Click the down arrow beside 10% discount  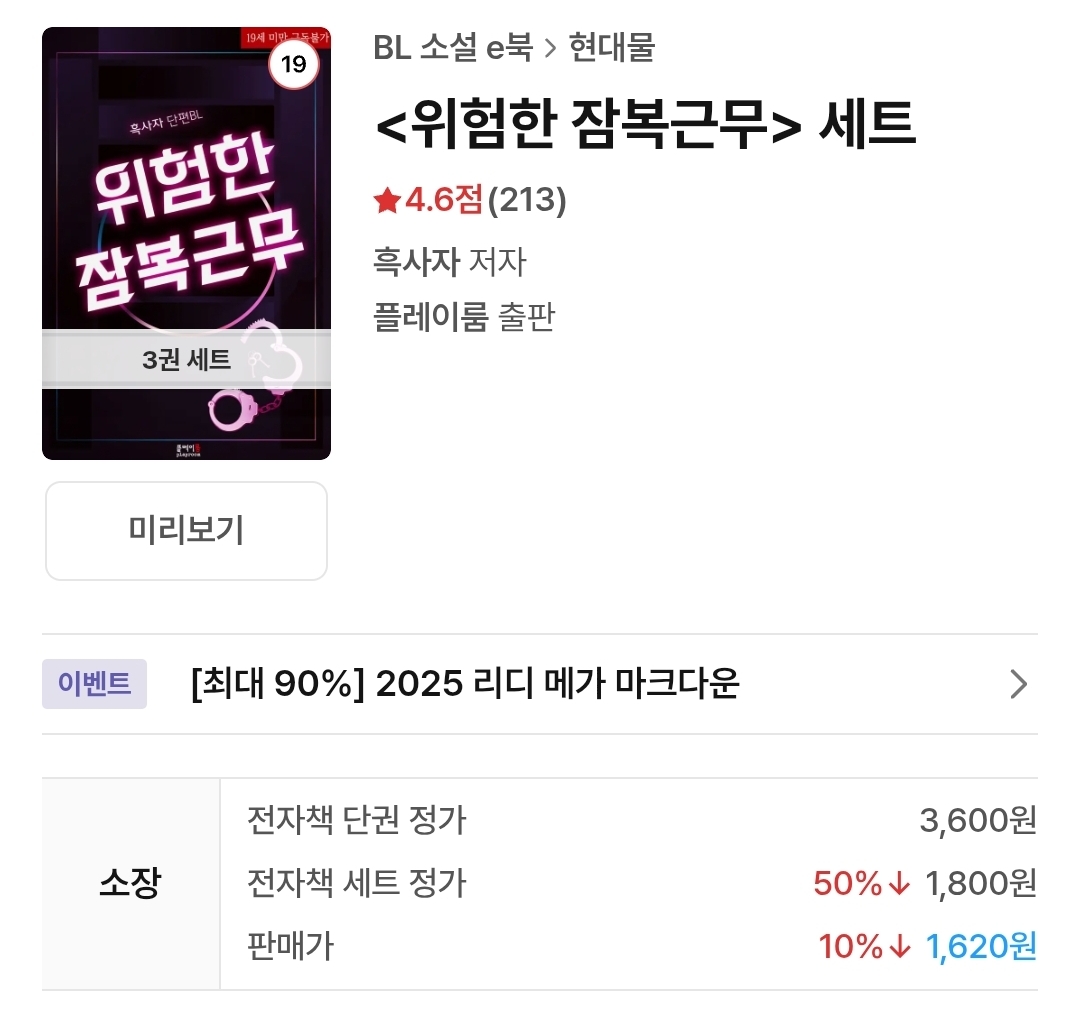point(899,946)
